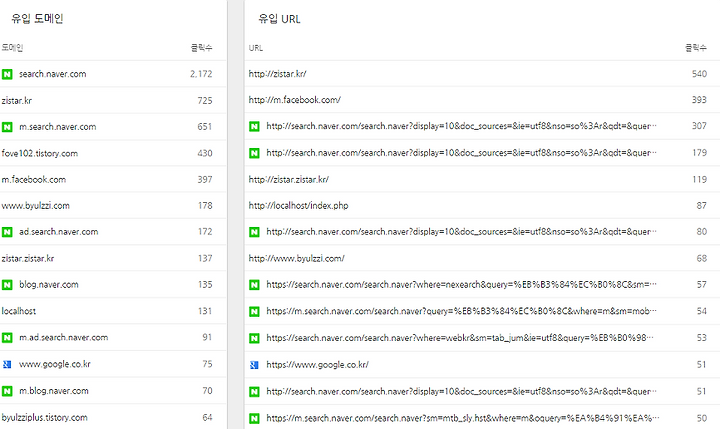Click the 유입 URL section title

(279, 19)
